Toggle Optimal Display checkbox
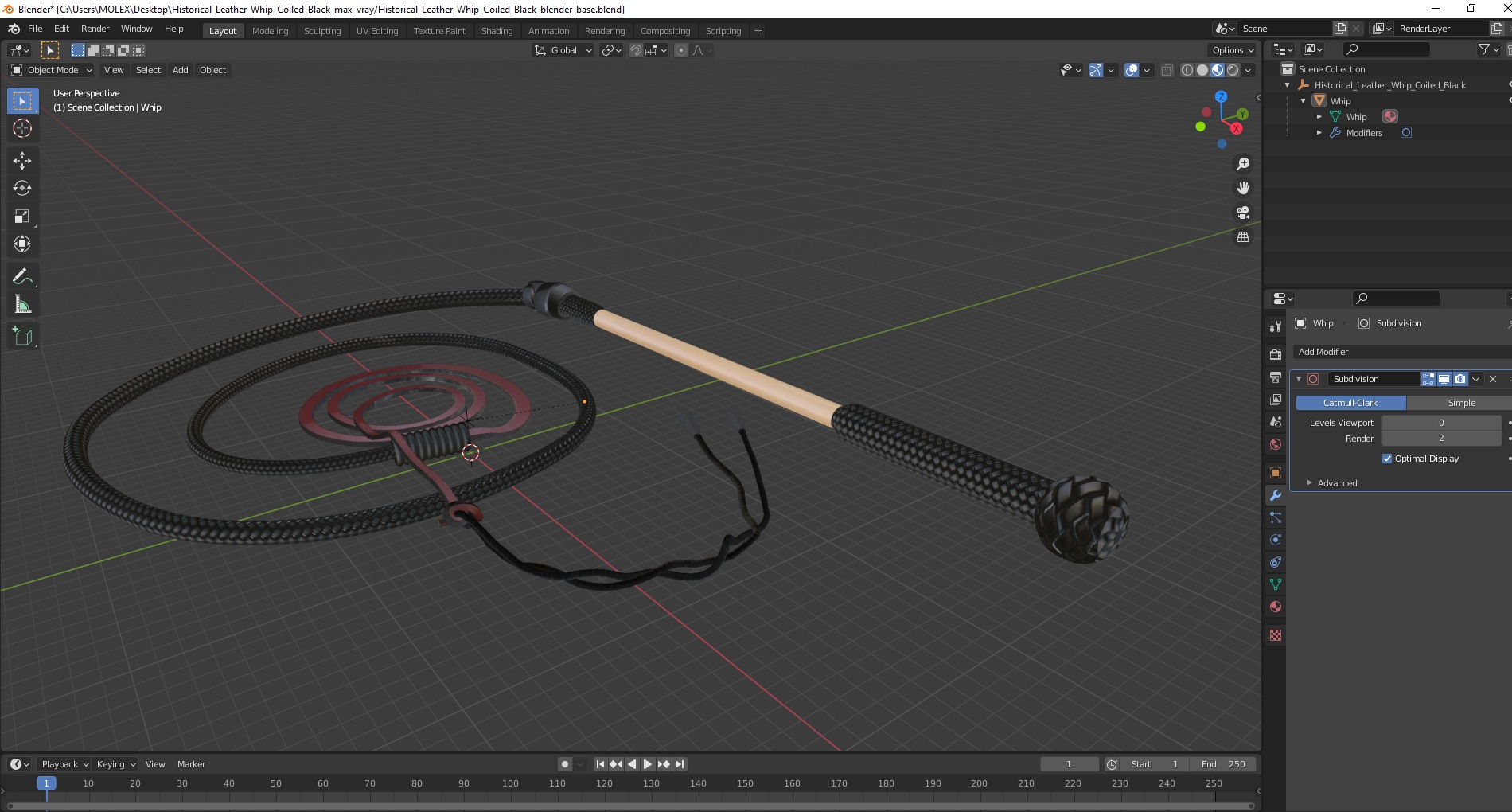 1387,459
